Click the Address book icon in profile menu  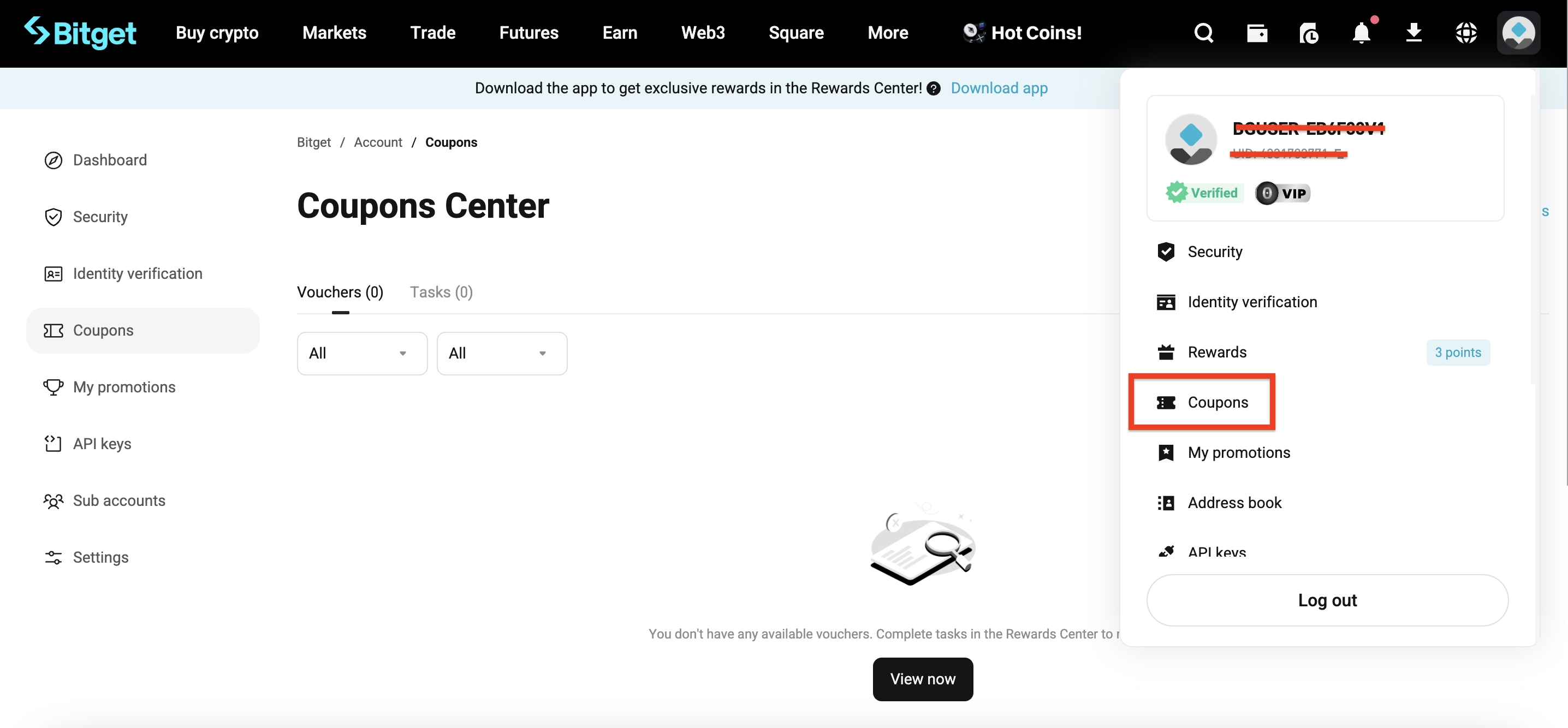tap(1166, 503)
